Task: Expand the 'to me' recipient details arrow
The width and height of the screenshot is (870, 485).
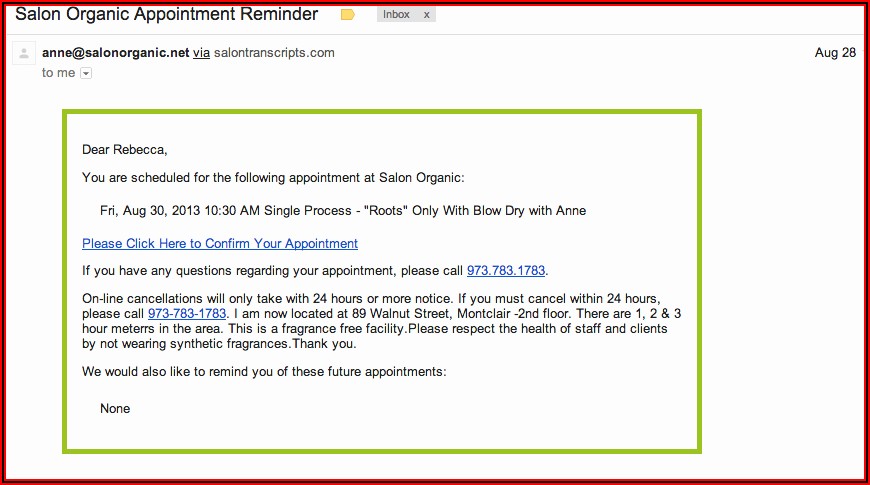Action: tap(86, 73)
